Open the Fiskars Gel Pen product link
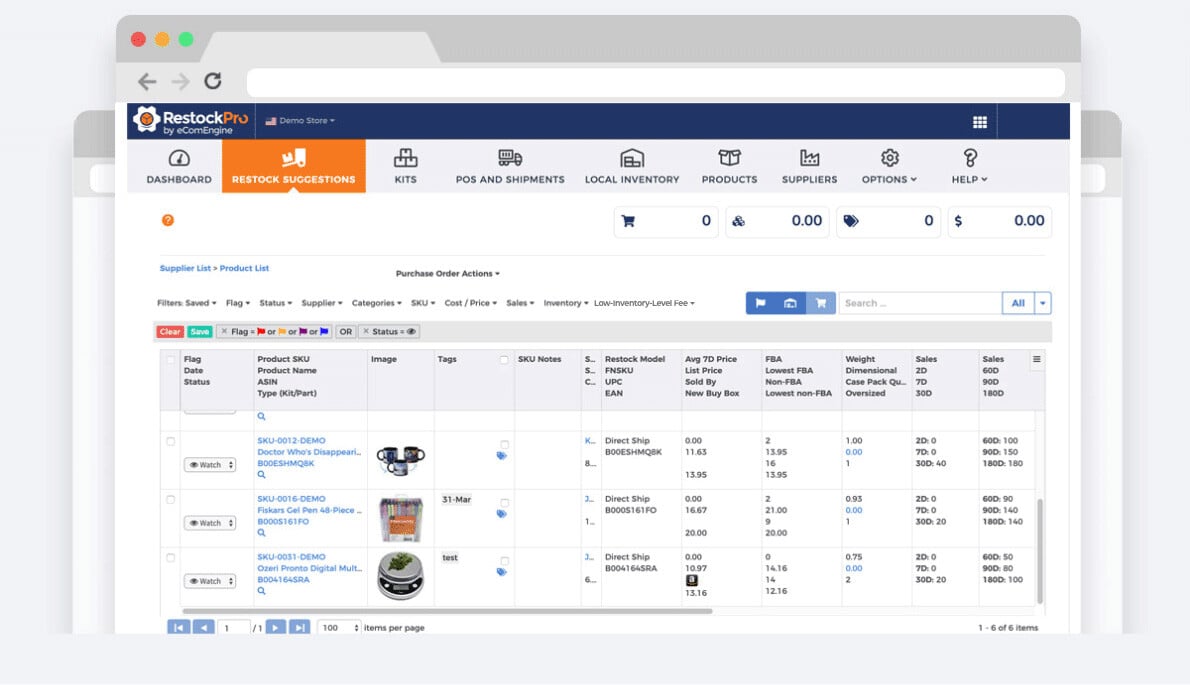 click(x=309, y=510)
